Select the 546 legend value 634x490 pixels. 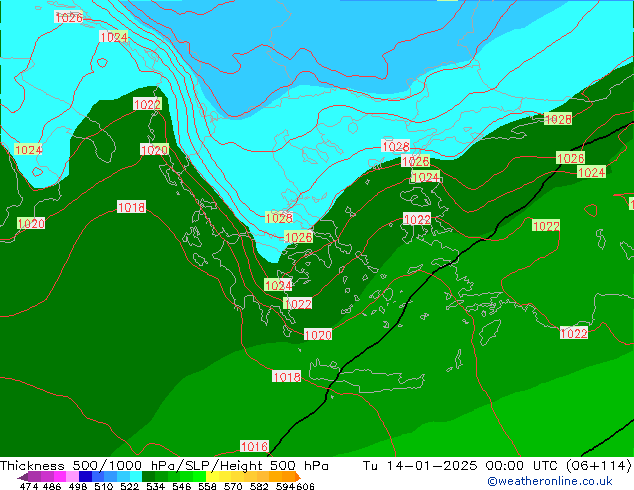(x=182, y=486)
